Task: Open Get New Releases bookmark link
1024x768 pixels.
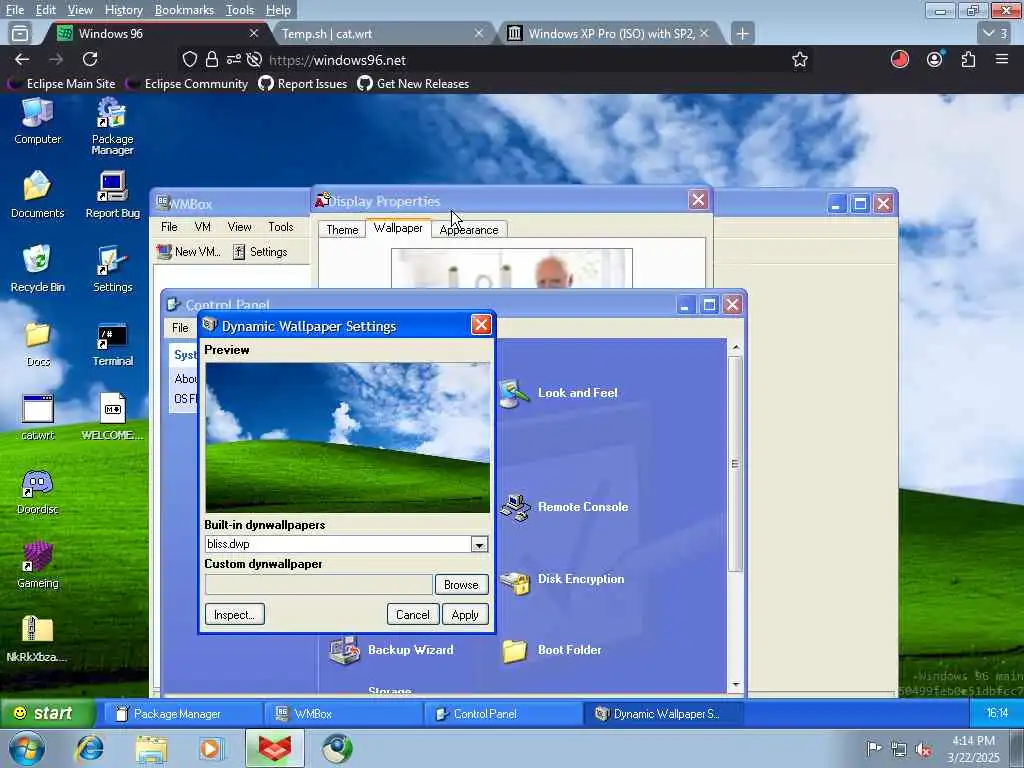Action: 414,84
